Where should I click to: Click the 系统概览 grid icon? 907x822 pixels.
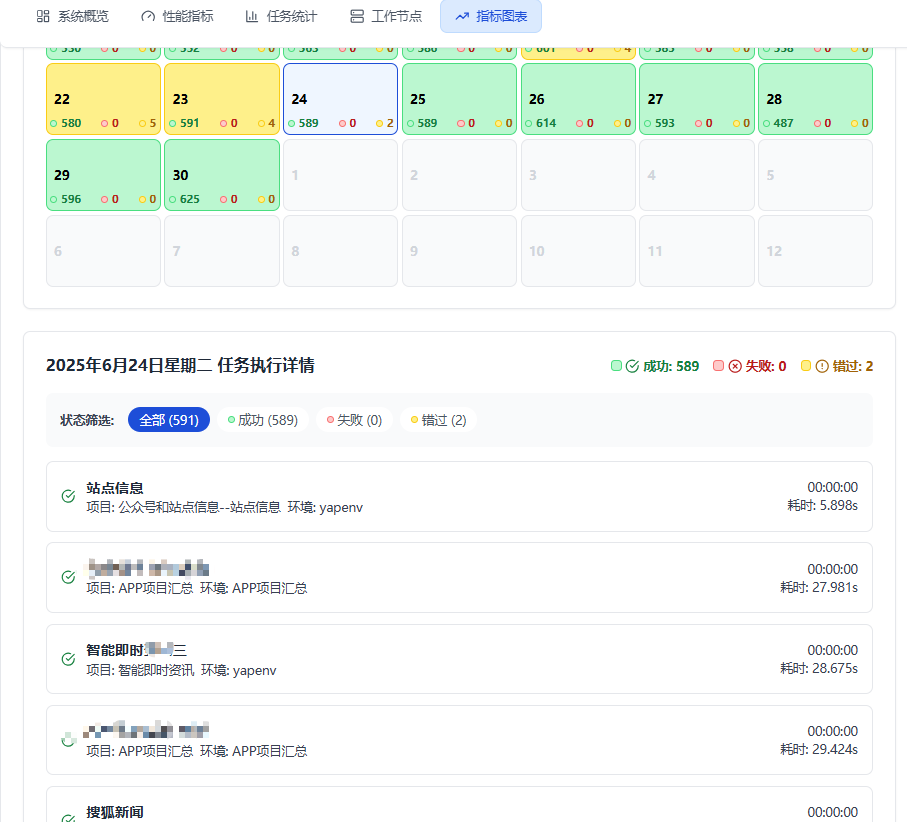(41, 16)
